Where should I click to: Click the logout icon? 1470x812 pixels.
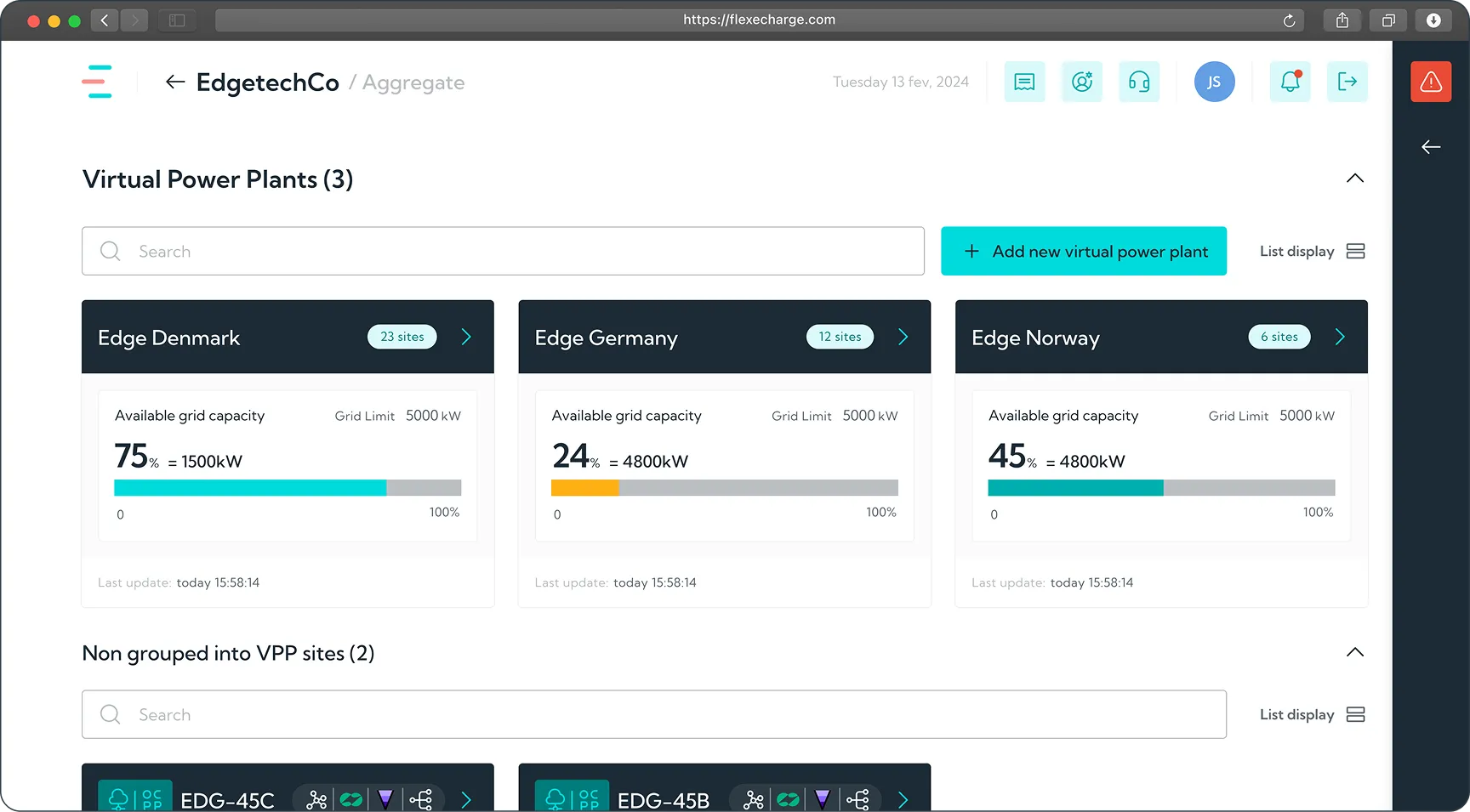(x=1347, y=82)
